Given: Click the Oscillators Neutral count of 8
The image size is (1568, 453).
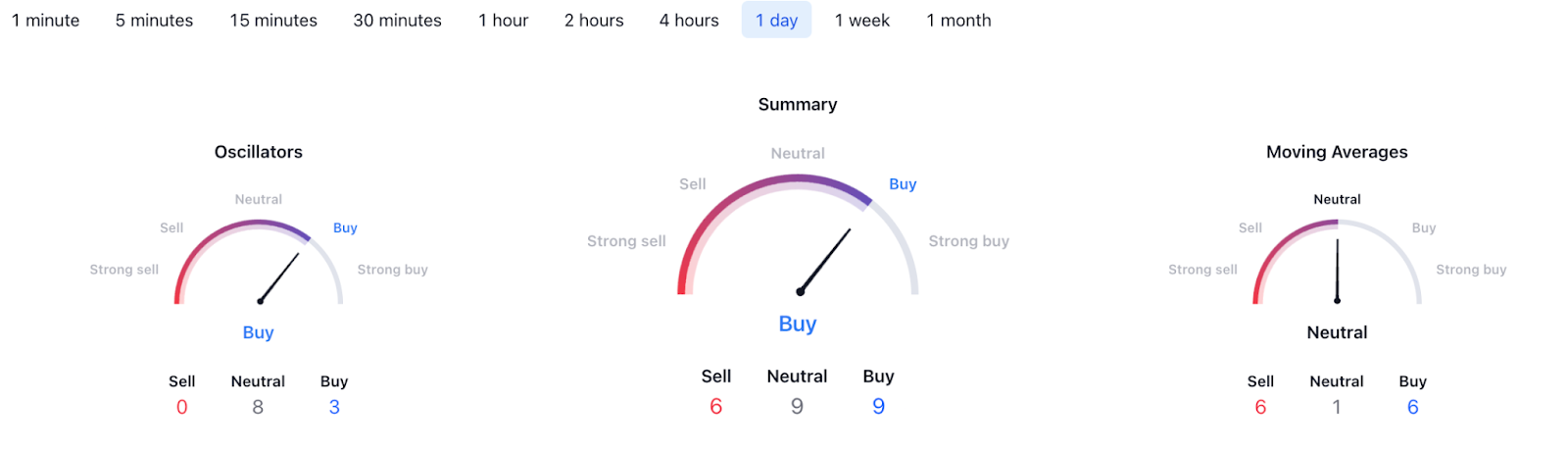Looking at the screenshot, I should [x=258, y=407].
